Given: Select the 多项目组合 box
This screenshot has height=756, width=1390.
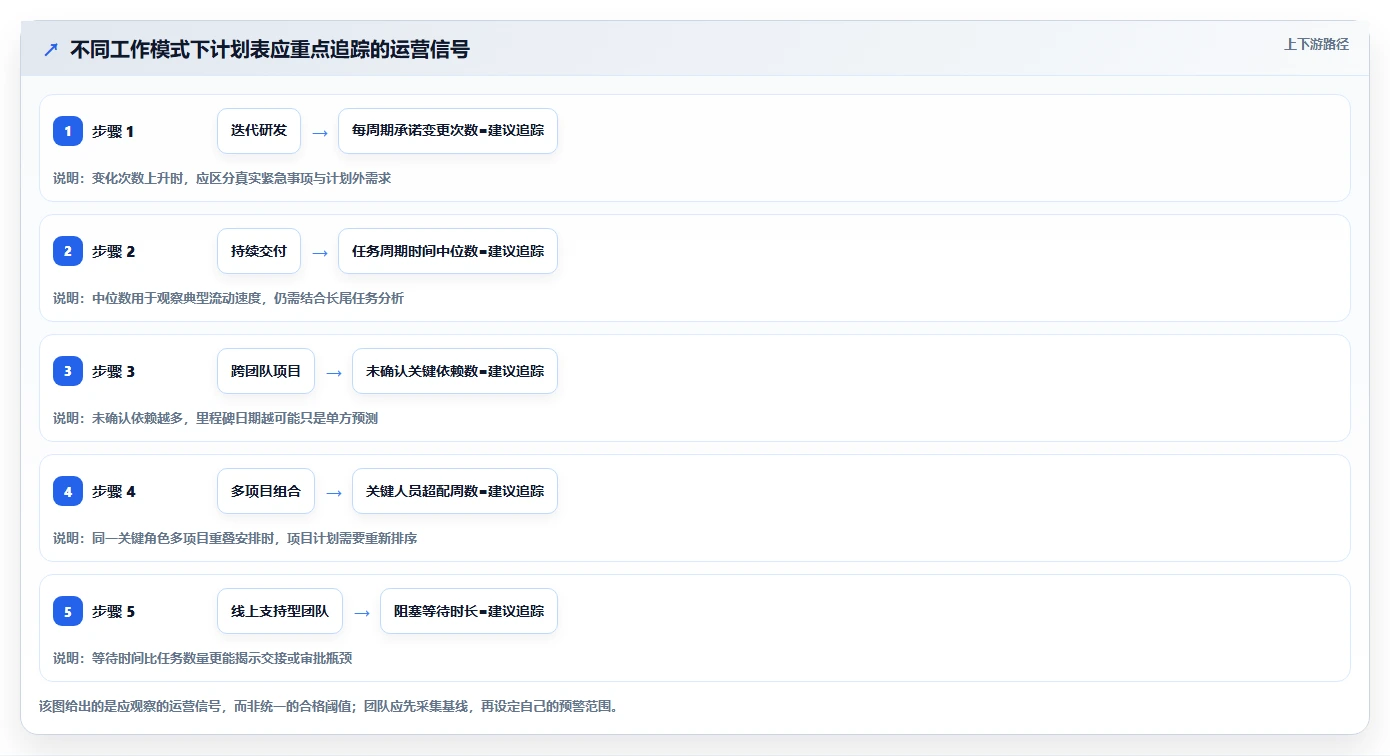Looking at the screenshot, I should click(266, 491).
